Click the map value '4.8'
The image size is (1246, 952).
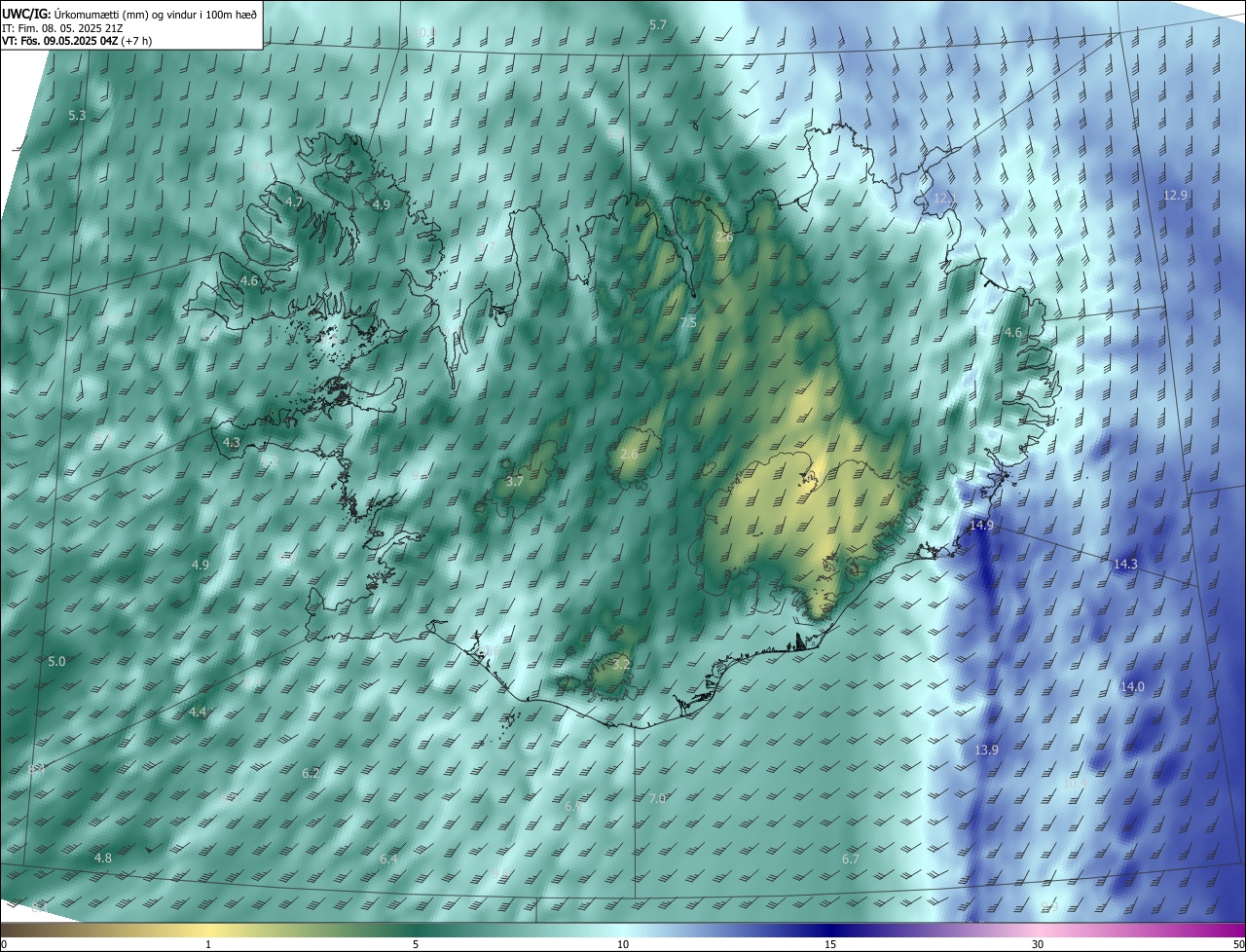point(103,858)
